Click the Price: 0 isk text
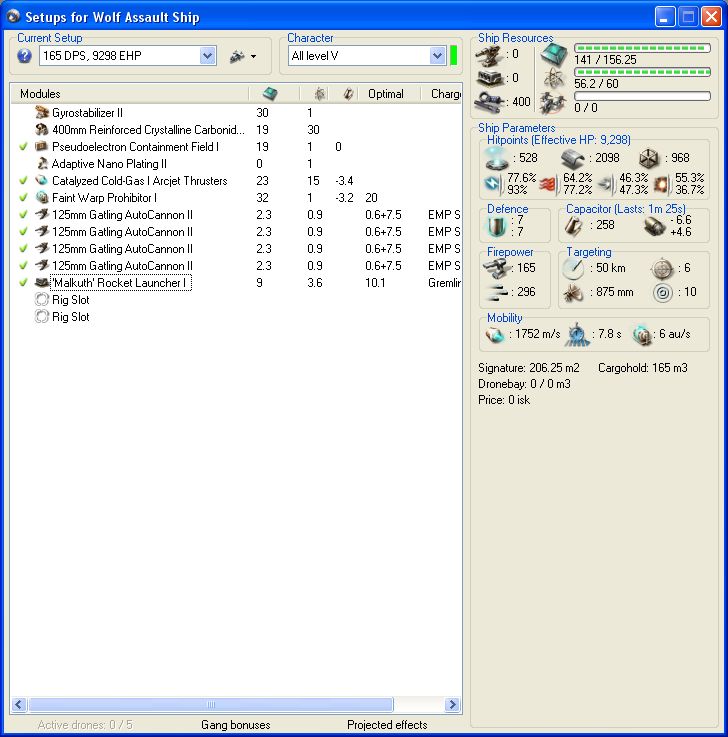The width and height of the screenshot is (728, 737). point(504,400)
